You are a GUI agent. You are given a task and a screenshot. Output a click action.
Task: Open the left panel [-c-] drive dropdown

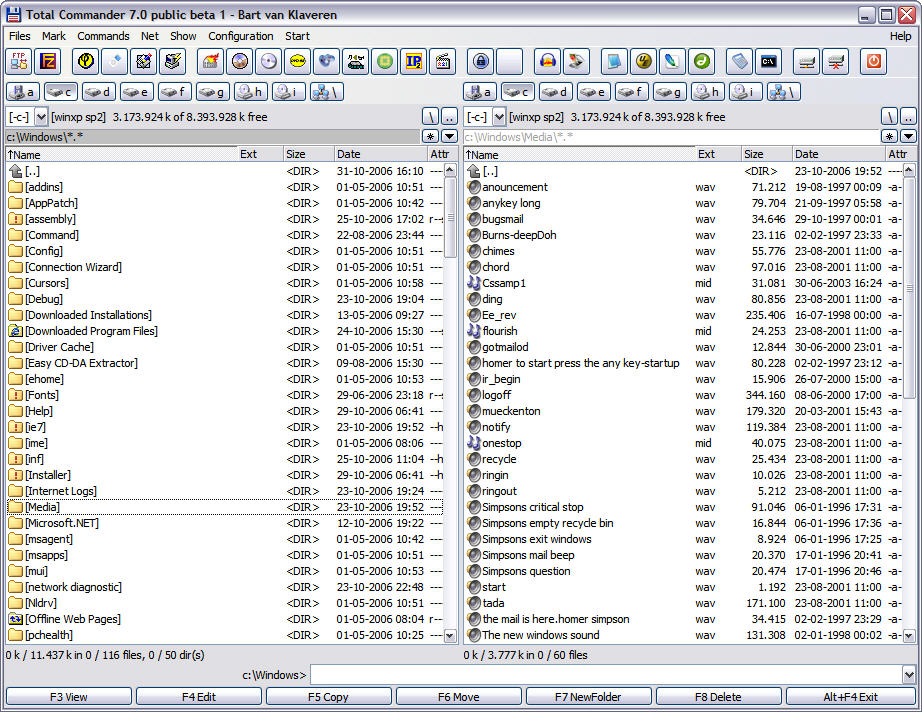pyautogui.click(x=41, y=117)
